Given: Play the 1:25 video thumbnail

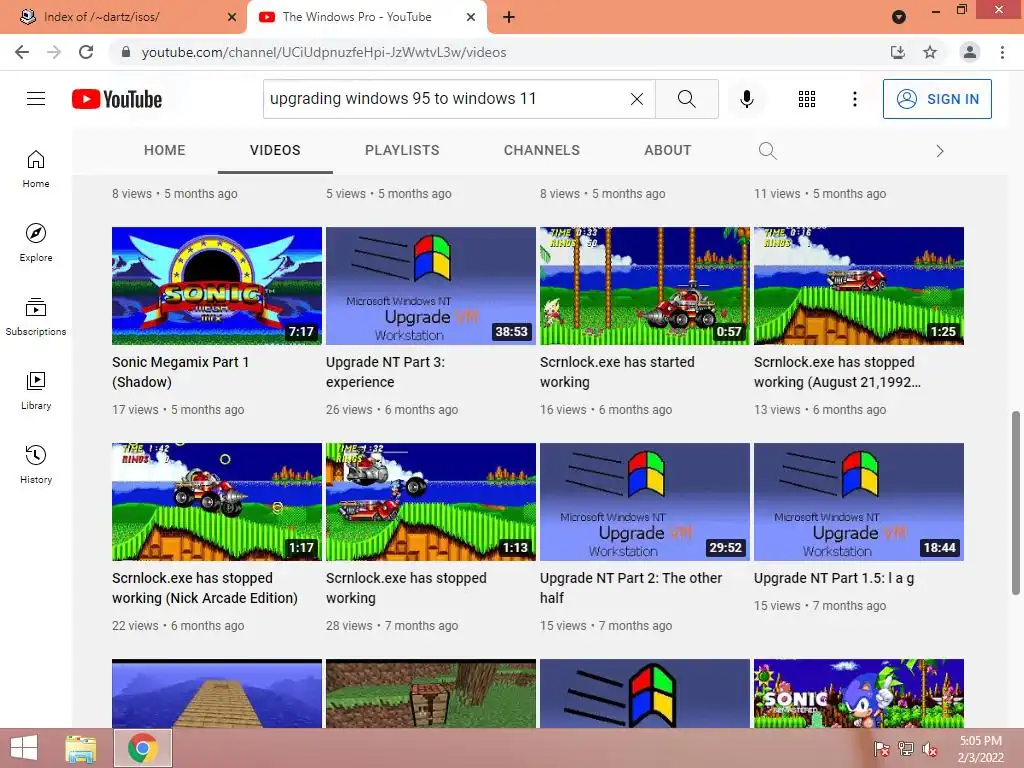Looking at the screenshot, I should click(x=859, y=285).
